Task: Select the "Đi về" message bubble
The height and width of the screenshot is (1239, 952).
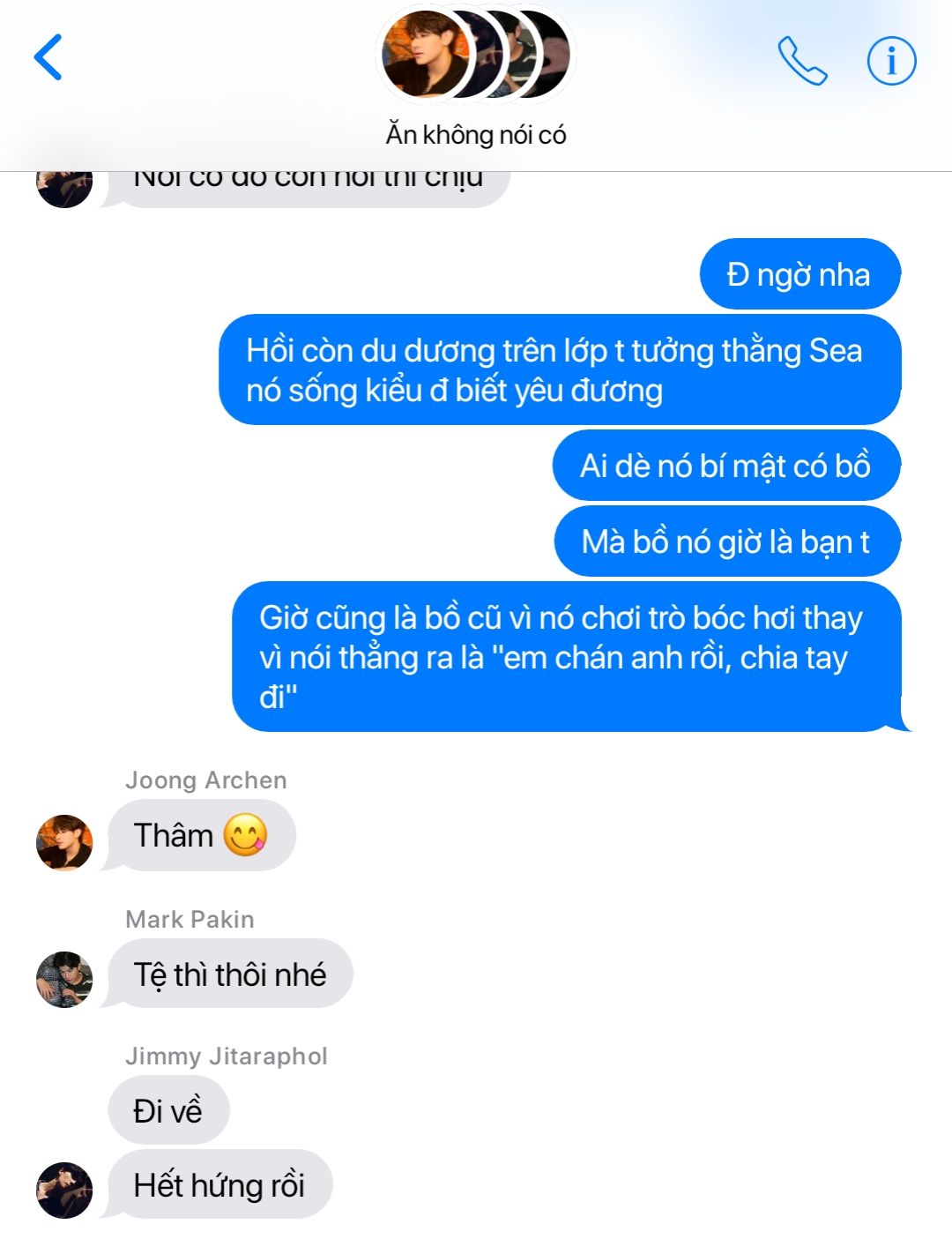Action: 168,1109
